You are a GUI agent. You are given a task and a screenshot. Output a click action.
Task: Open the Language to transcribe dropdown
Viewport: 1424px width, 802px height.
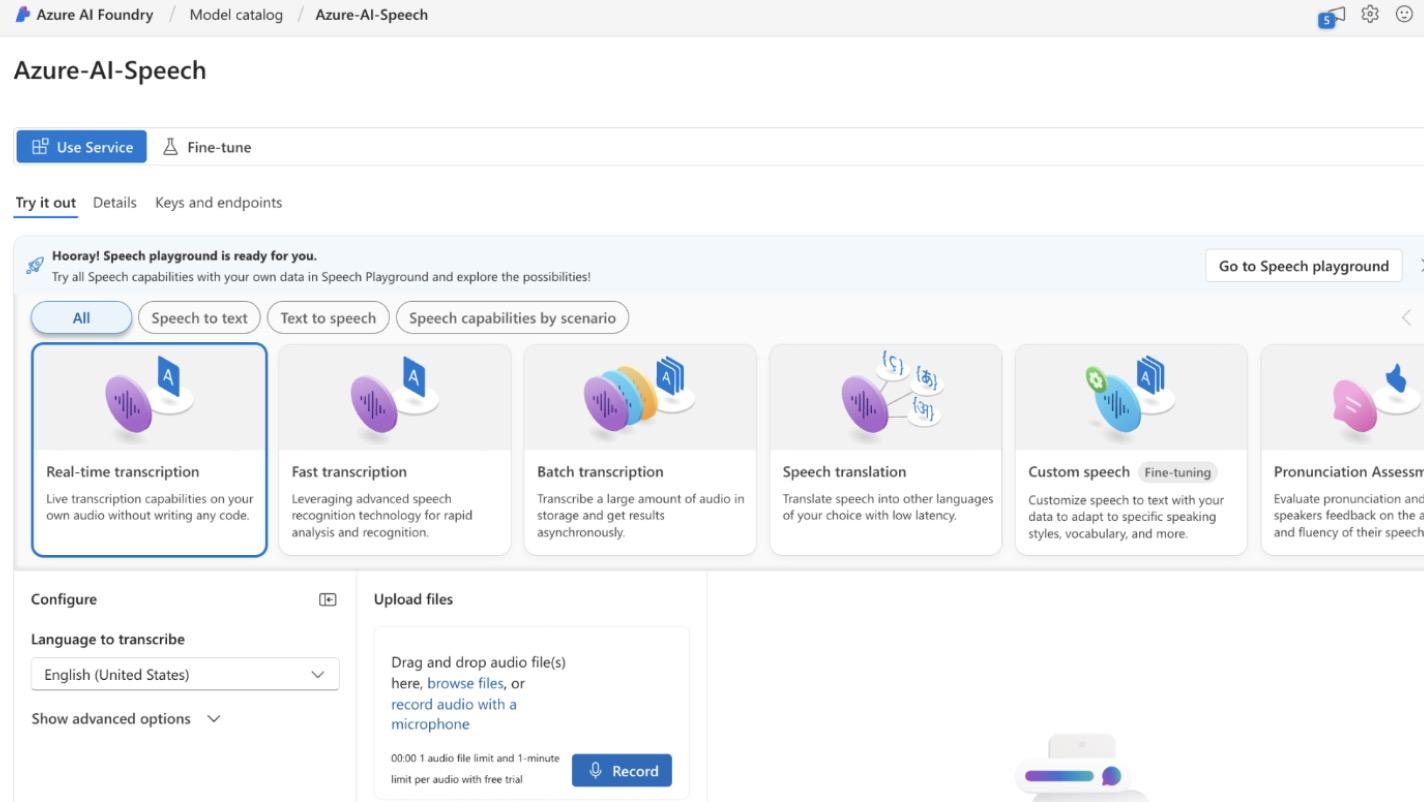pos(184,674)
